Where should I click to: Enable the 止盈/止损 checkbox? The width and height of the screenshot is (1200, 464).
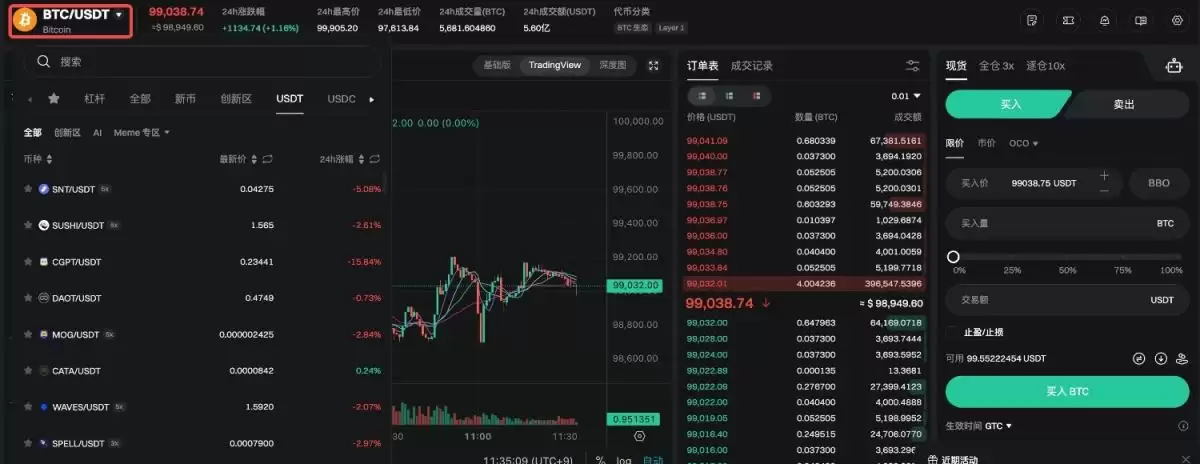951,332
